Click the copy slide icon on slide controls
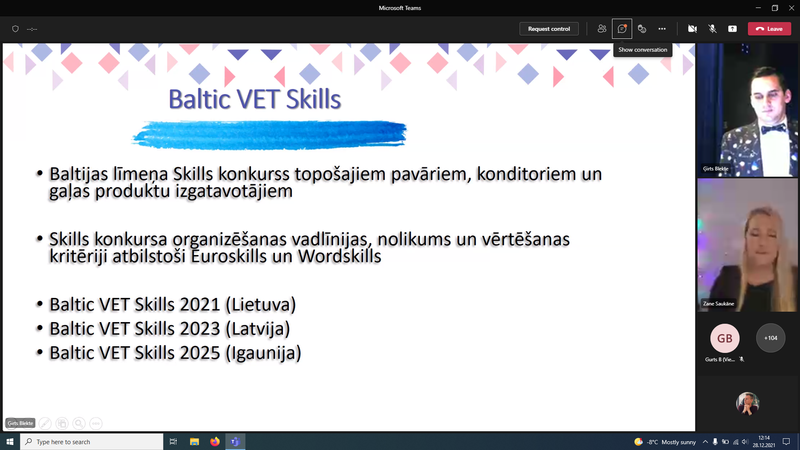 (x=62, y=423)
